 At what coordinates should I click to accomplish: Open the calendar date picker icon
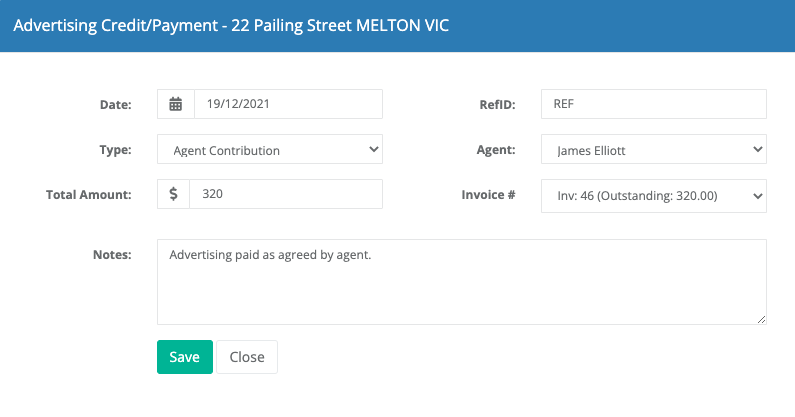tap(175, 104)
